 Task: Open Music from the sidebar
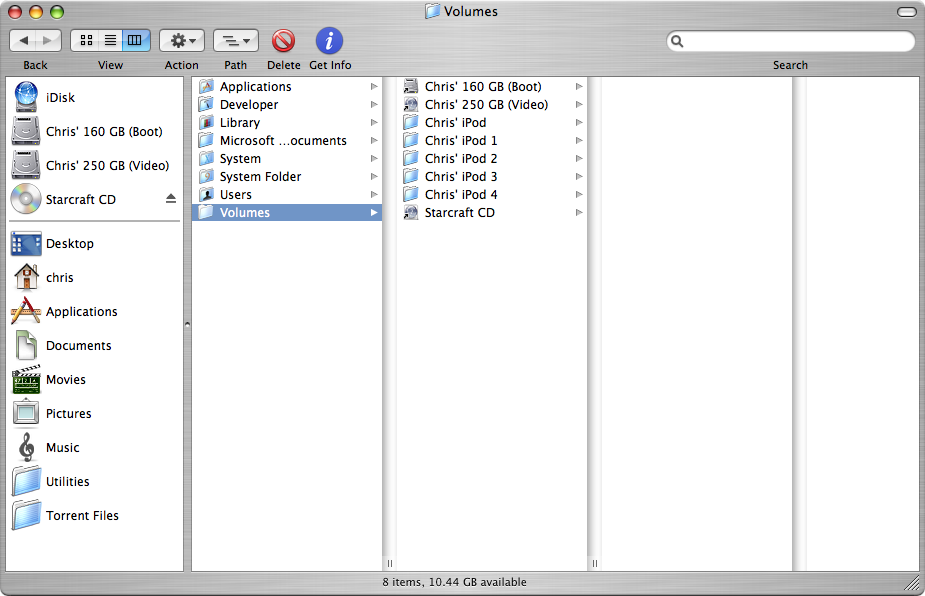coord(94,447)
